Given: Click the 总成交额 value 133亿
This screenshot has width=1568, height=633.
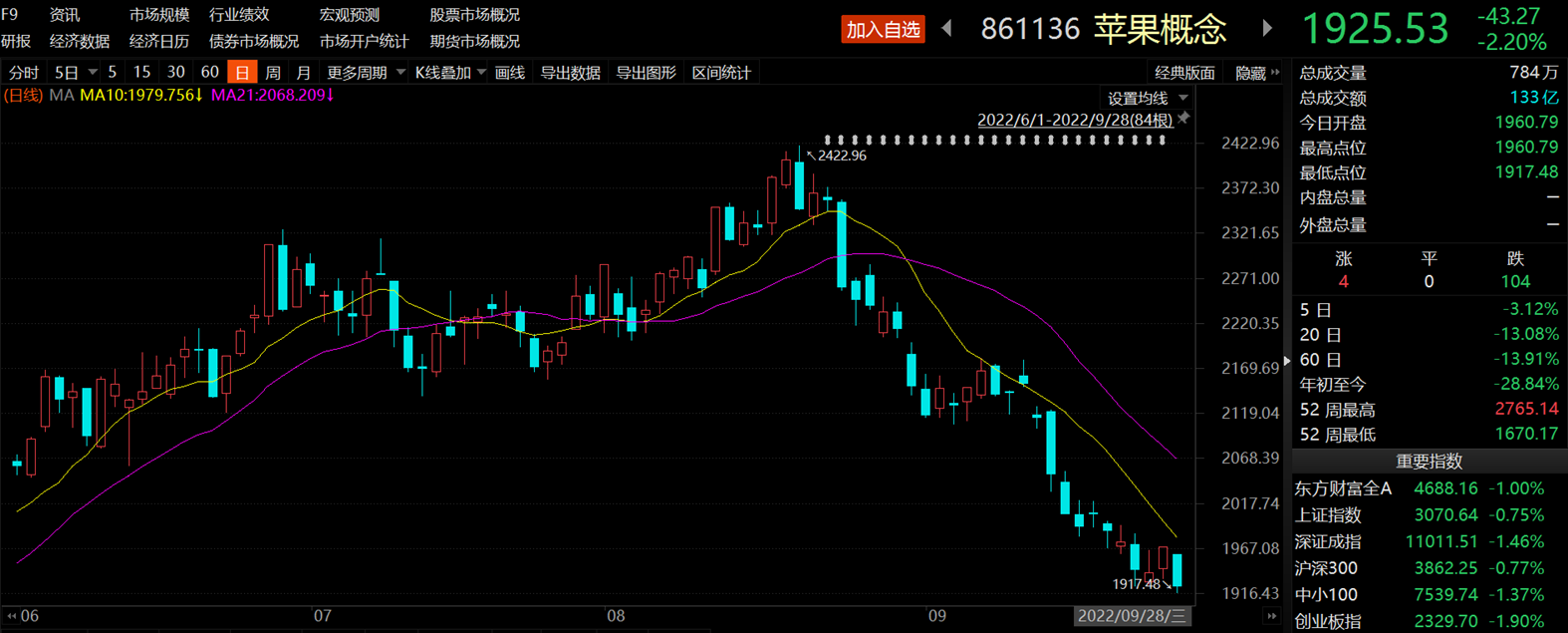Looking at the screenshot, I should [1534, 98].
